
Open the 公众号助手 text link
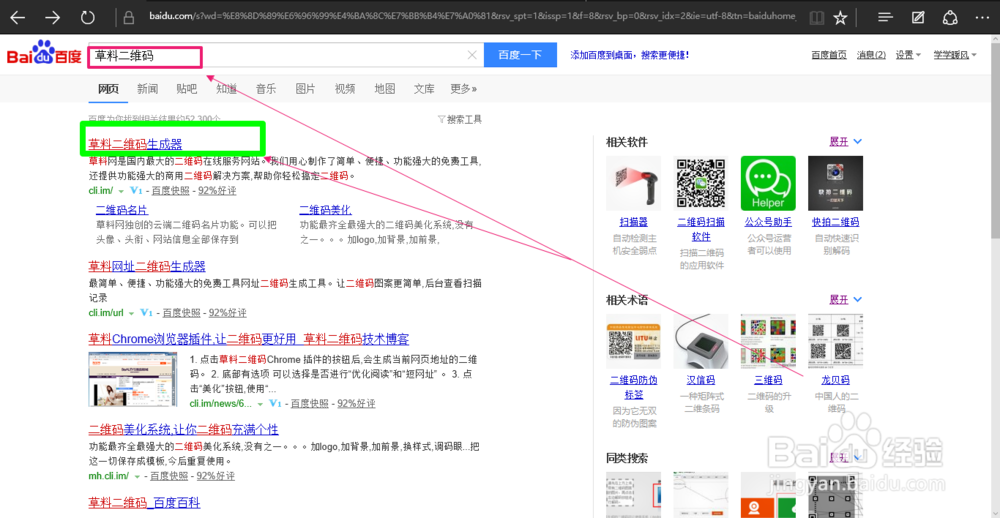(768, 222)
